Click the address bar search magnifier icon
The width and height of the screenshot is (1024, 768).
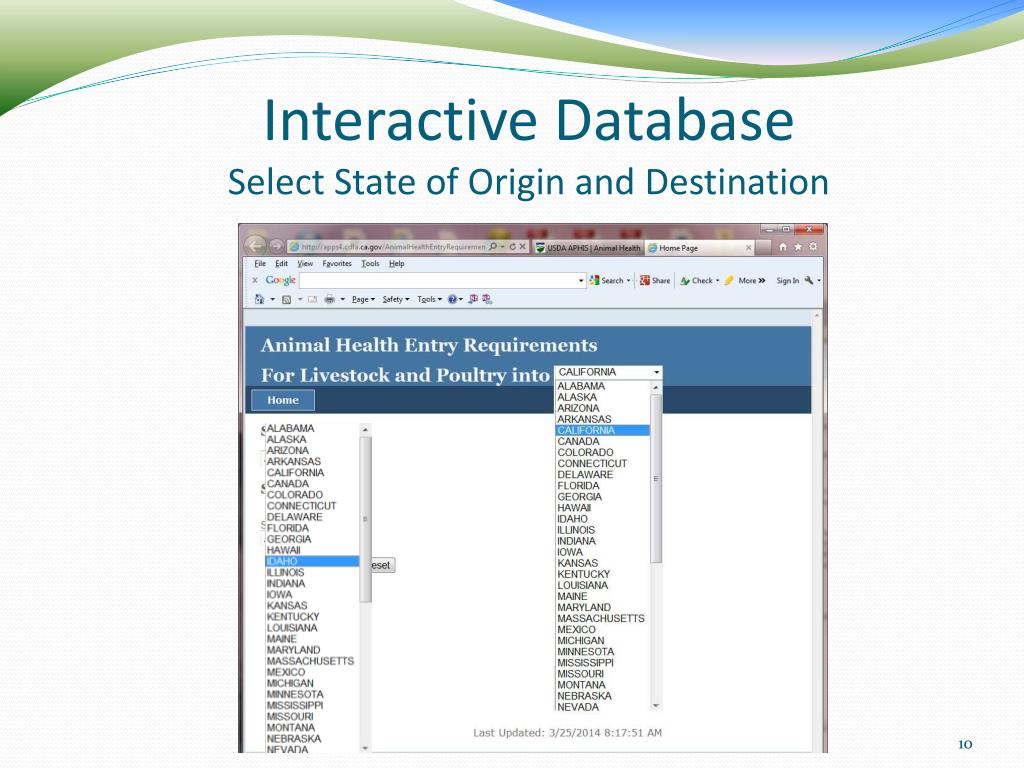point(493,247)
